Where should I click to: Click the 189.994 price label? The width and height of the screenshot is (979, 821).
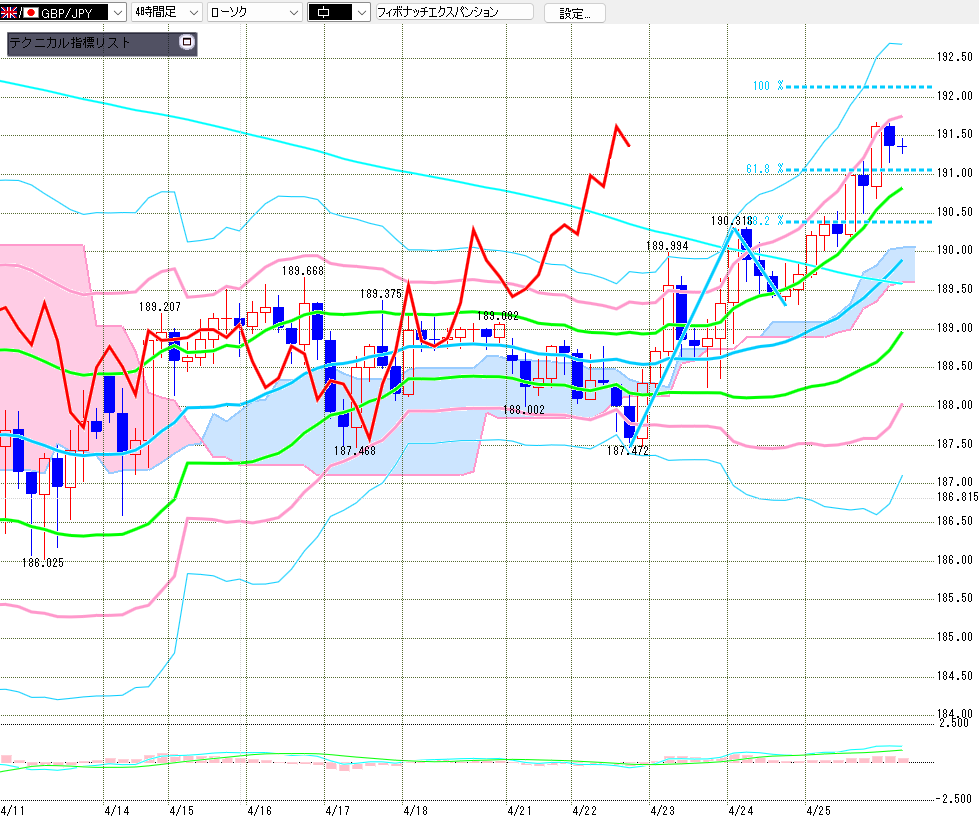click(x=667, y=245)
